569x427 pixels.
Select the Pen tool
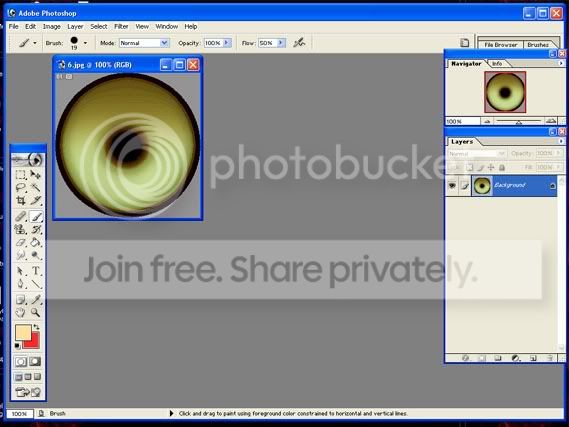point(21,284)
